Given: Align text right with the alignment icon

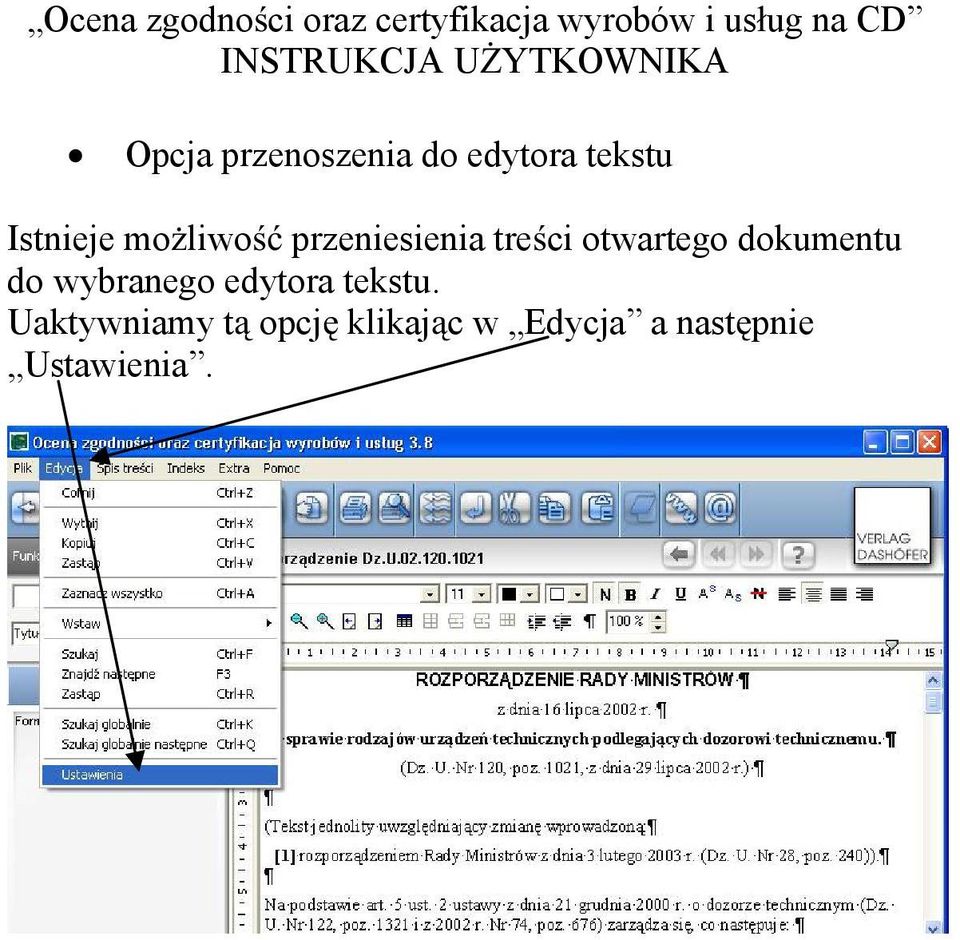Looking at the screenshot, I should 864,594.
